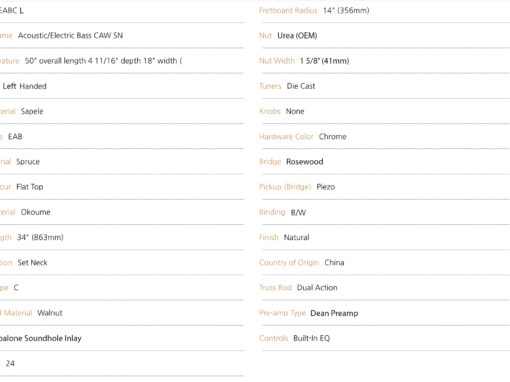Click the Country of Origin value China
This screenshot has height=382, width=510.
tap(334, 263)
